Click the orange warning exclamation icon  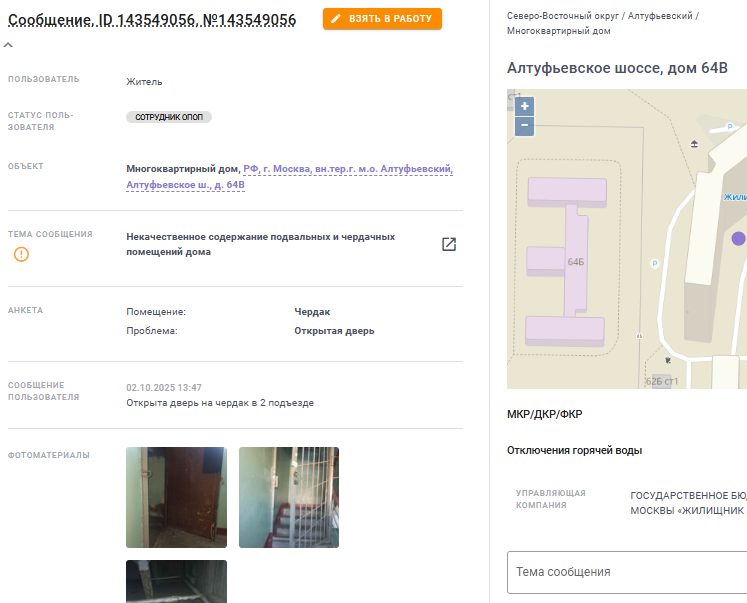click(x=21, y=254)
